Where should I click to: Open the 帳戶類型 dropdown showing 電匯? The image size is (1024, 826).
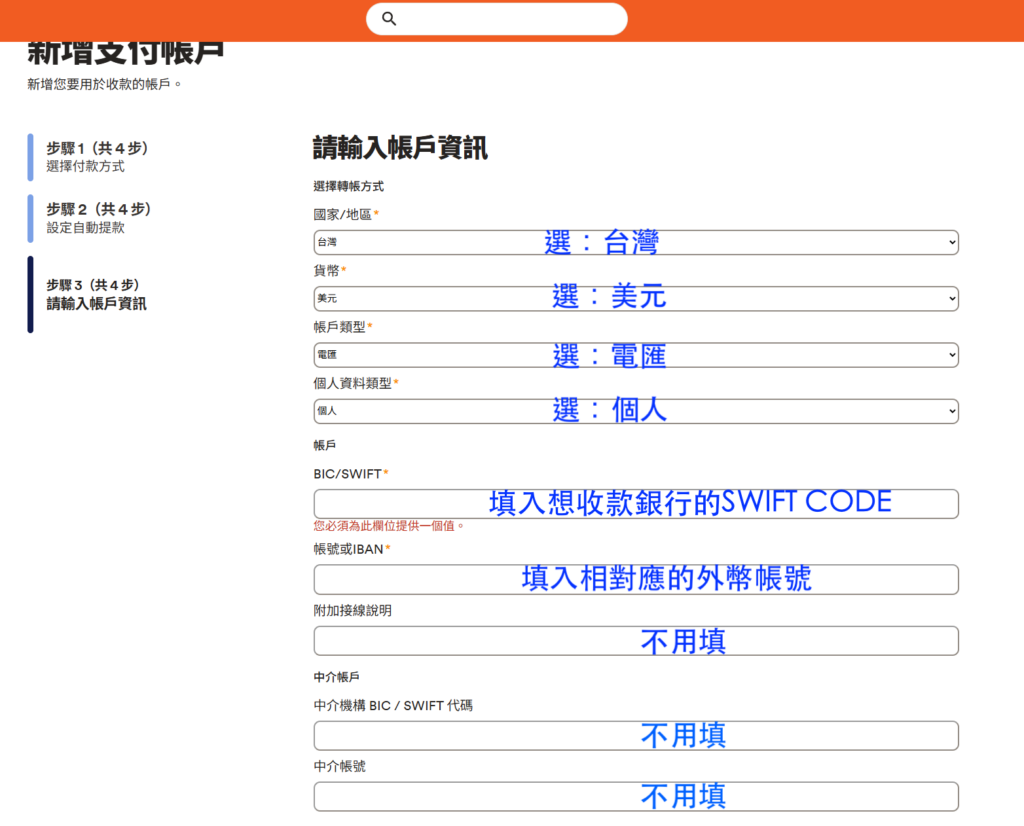(x=635, y=354)
